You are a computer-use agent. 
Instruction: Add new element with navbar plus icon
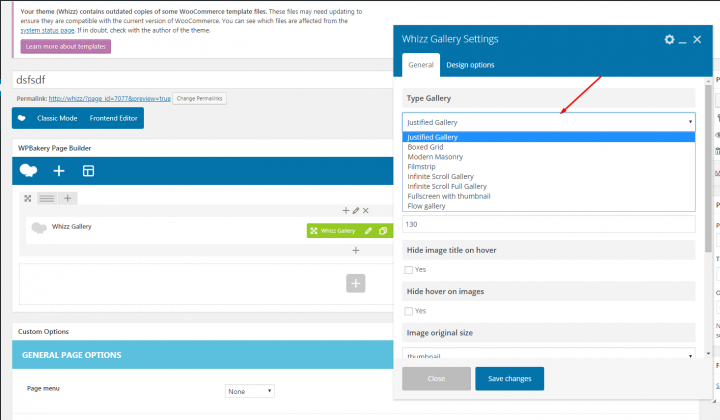coord(59,171)
